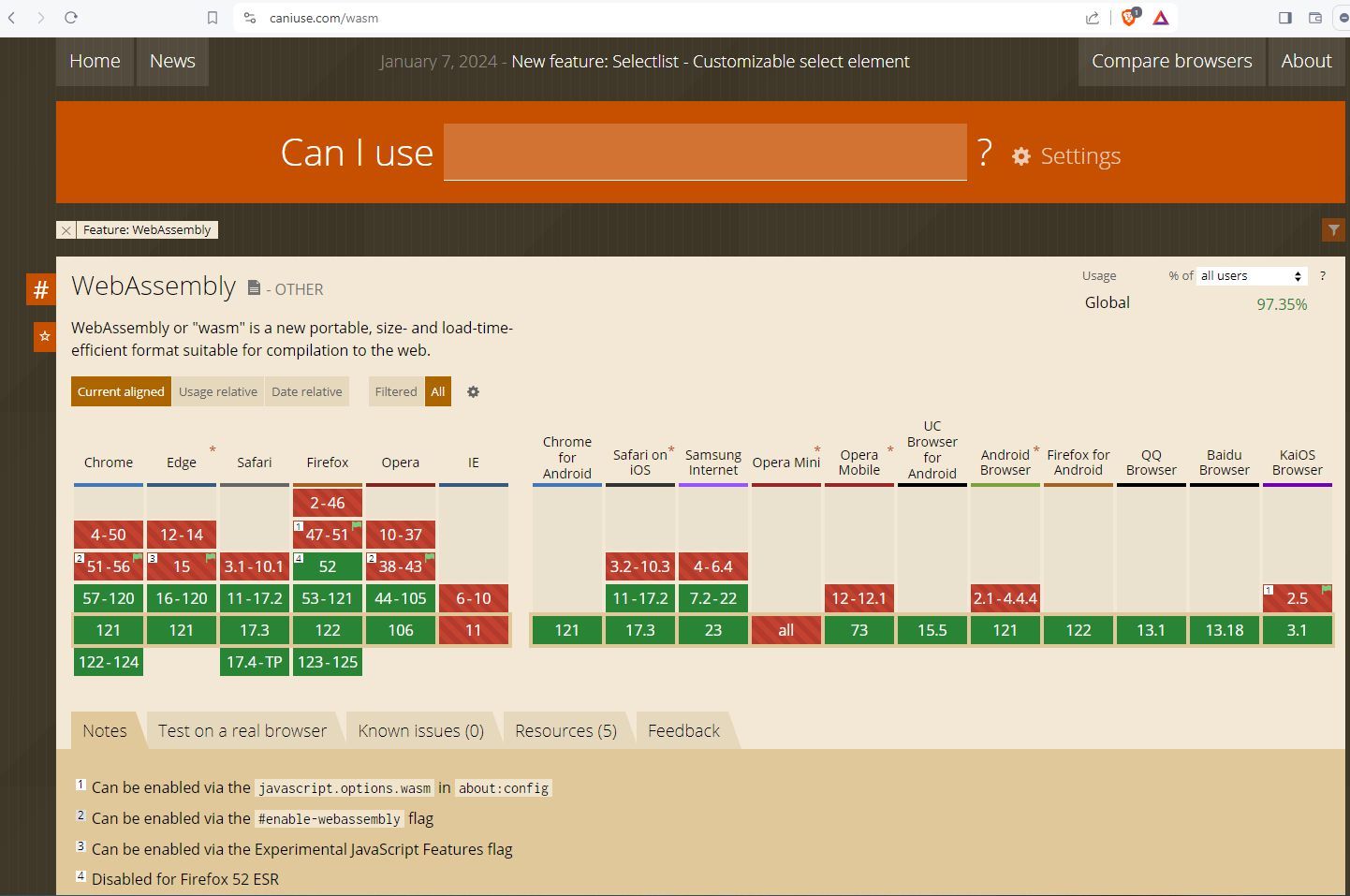Select Baidu Browser 13.18 cell
This screenshot has width=1350, height=896.
tap(1225, 630)
